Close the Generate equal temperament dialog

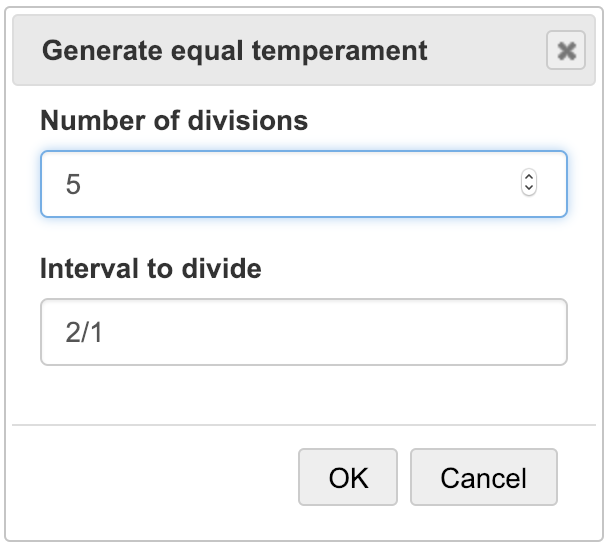[x=566, y=50]
